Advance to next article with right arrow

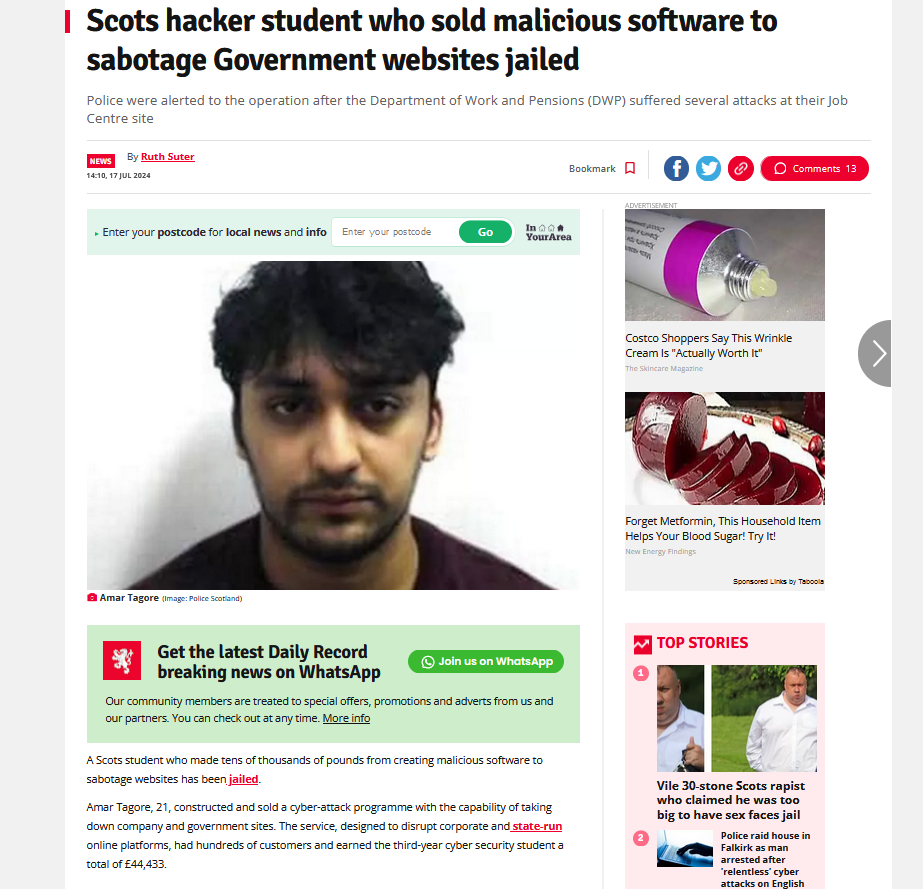pos(875,353)
